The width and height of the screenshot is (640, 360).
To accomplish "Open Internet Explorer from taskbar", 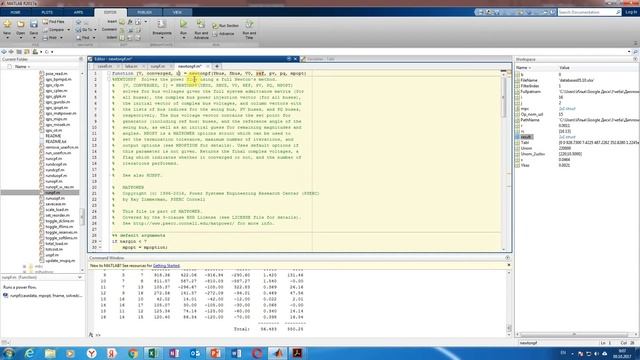I will [29, 353].
